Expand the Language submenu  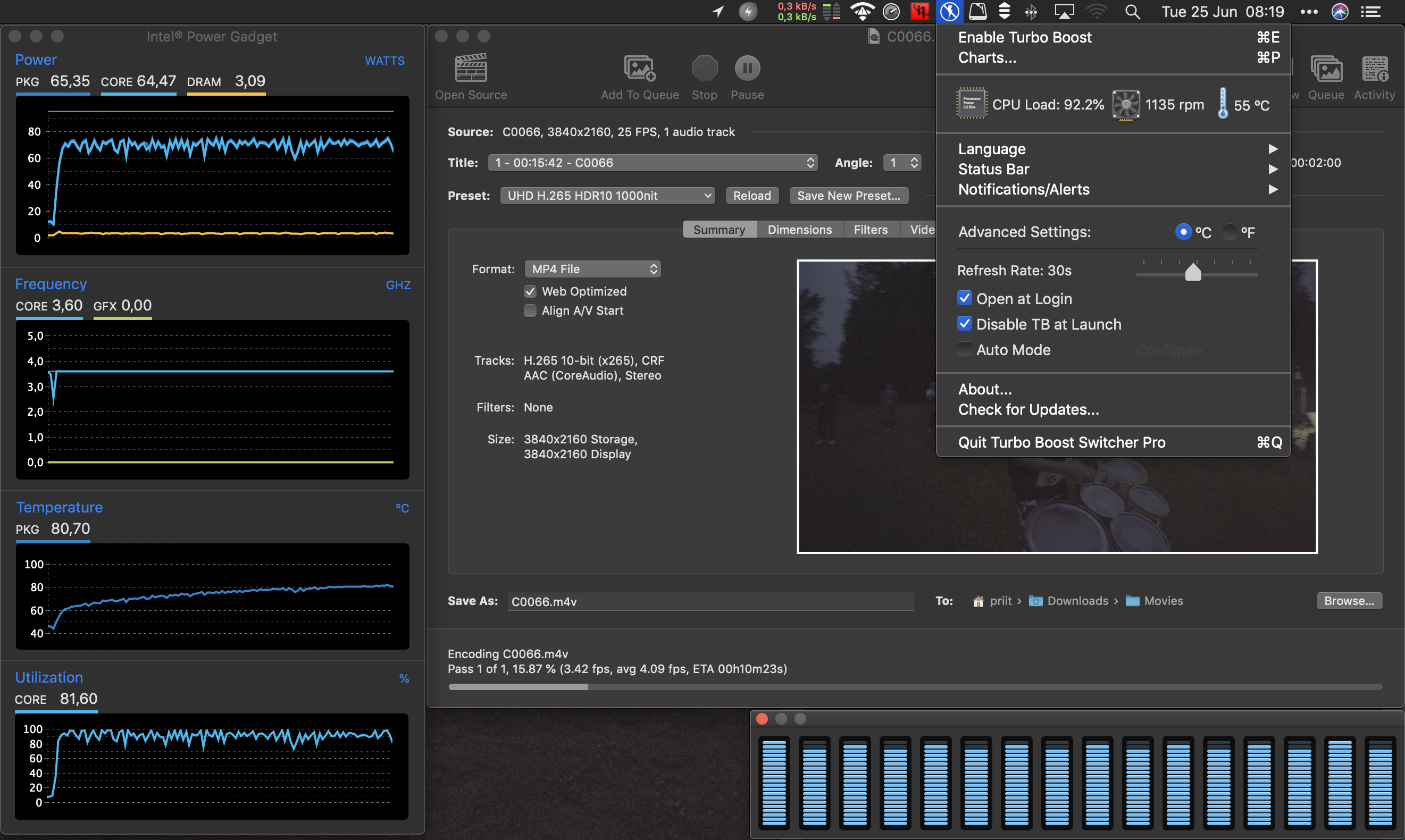pos(1113,149)
